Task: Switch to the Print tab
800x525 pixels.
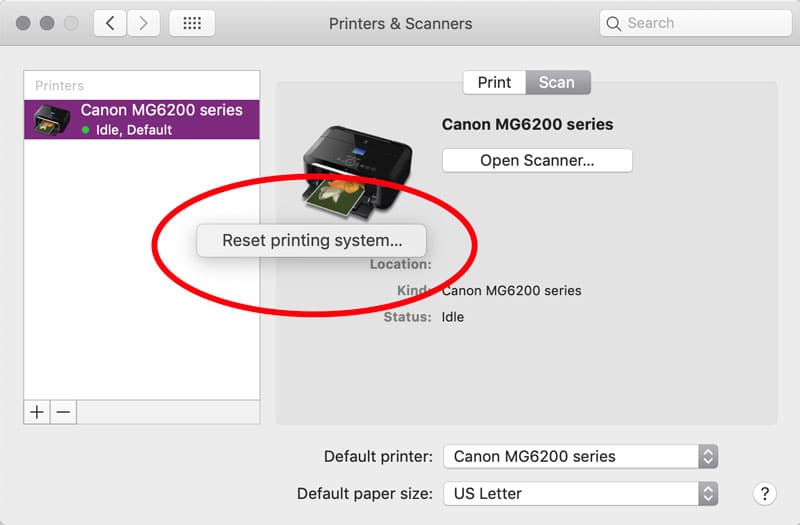Action: [494, 82]
